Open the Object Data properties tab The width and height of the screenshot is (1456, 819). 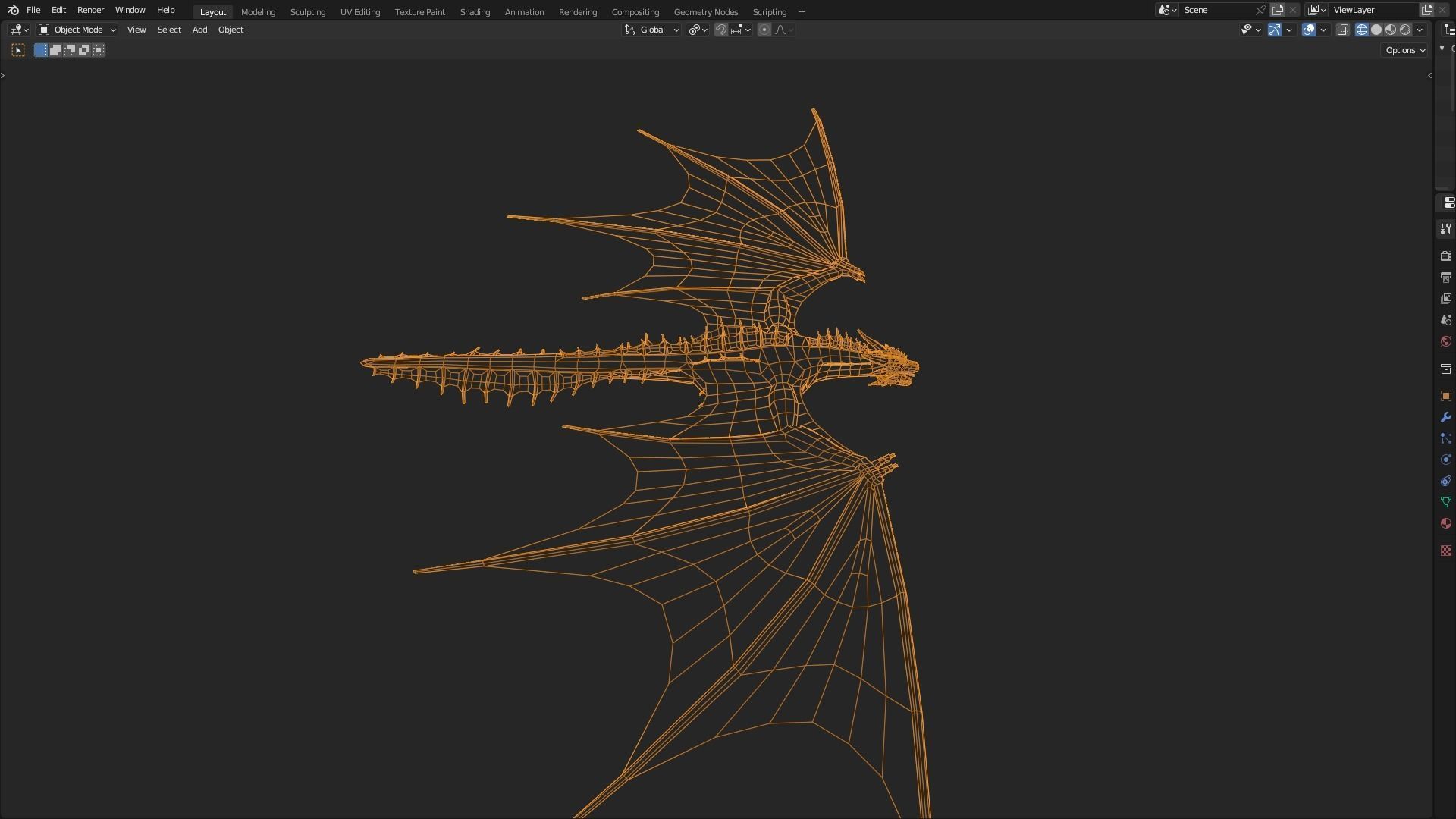(1445, 502)
